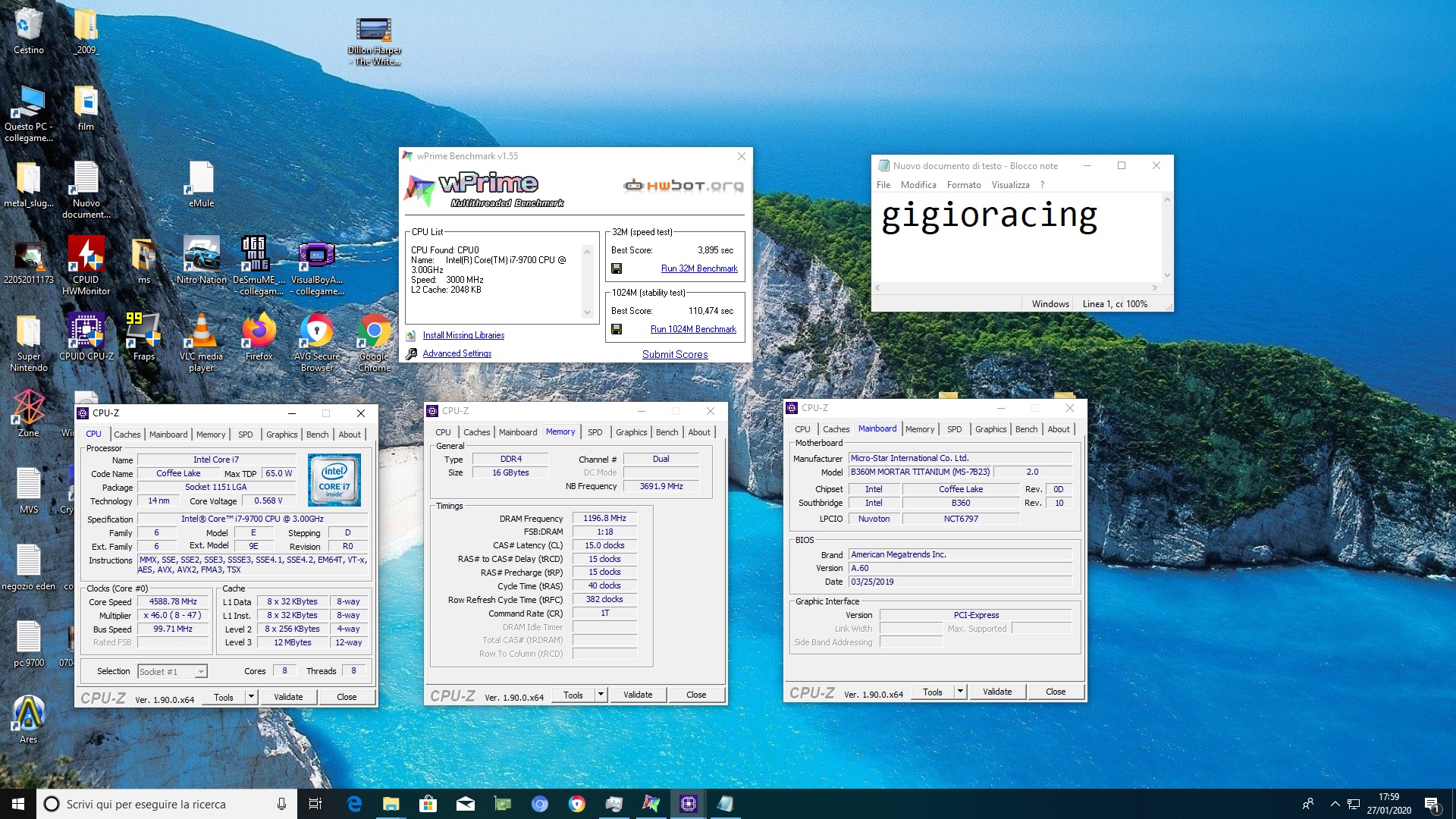
Task: Click the CPU-Z icon in the taskbar
Action: (688, 804)
